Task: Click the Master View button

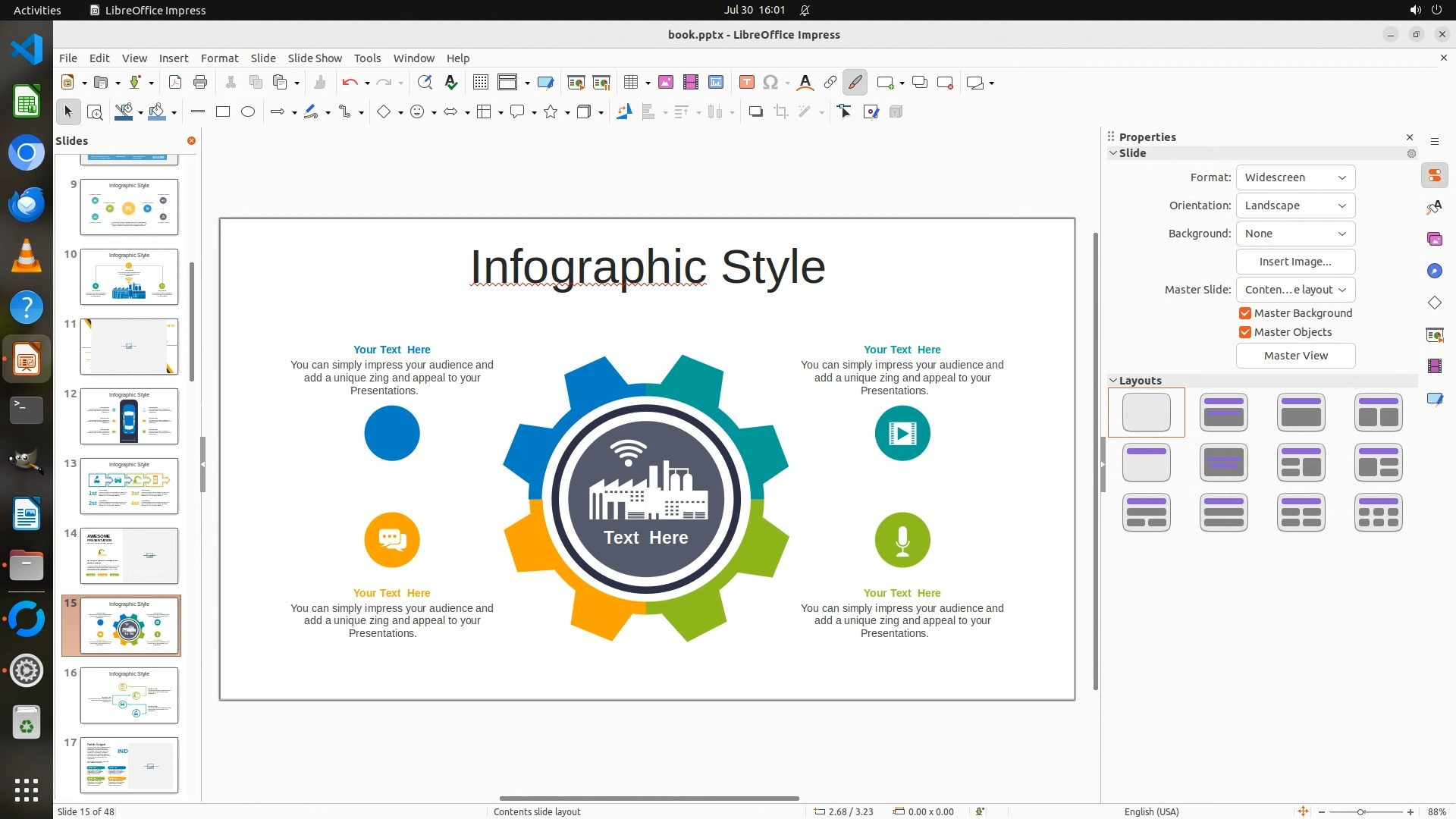Action: coord(1295,356)
